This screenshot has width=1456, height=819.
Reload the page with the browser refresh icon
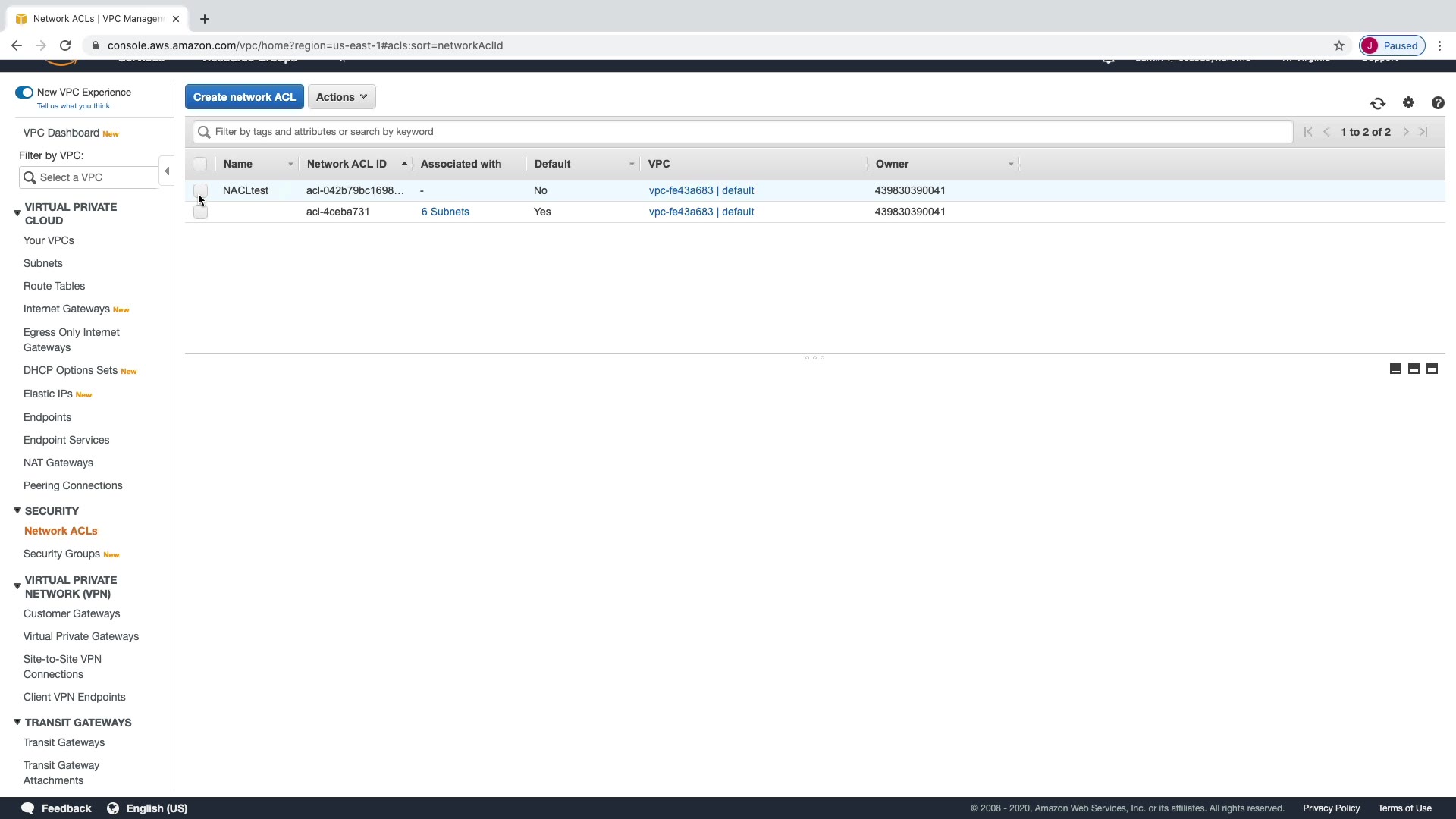tap(65, 45)
